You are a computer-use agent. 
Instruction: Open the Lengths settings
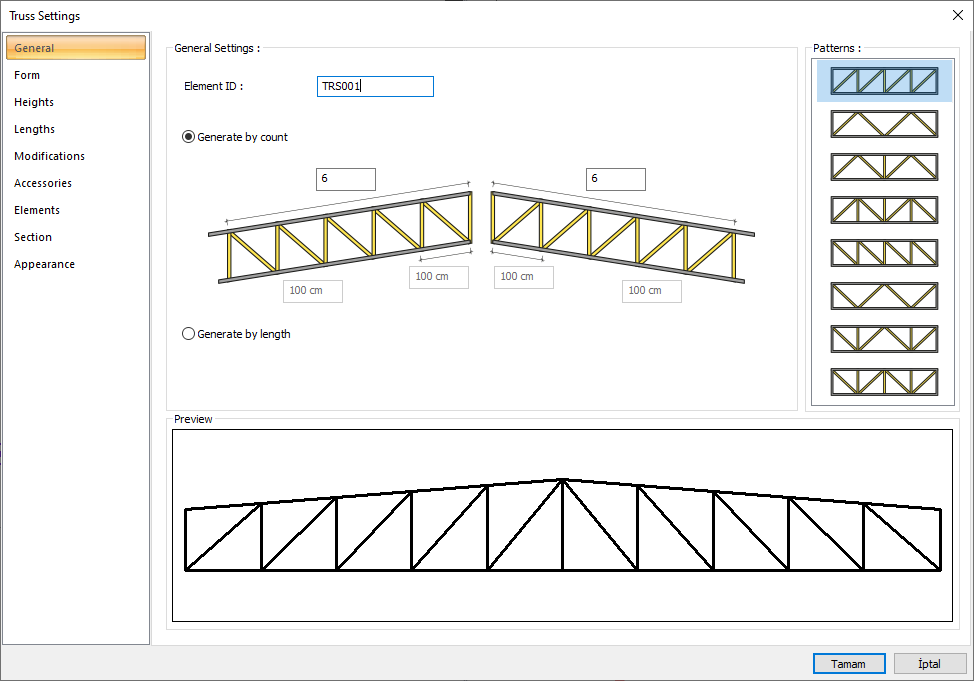33,128
